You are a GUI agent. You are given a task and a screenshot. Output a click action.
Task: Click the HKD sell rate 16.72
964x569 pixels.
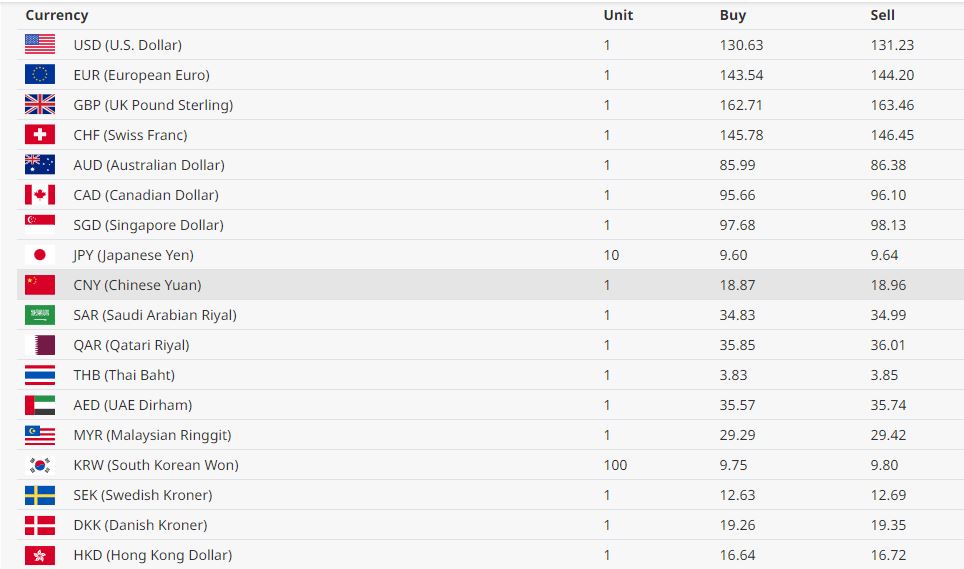[x=888, y=555]
